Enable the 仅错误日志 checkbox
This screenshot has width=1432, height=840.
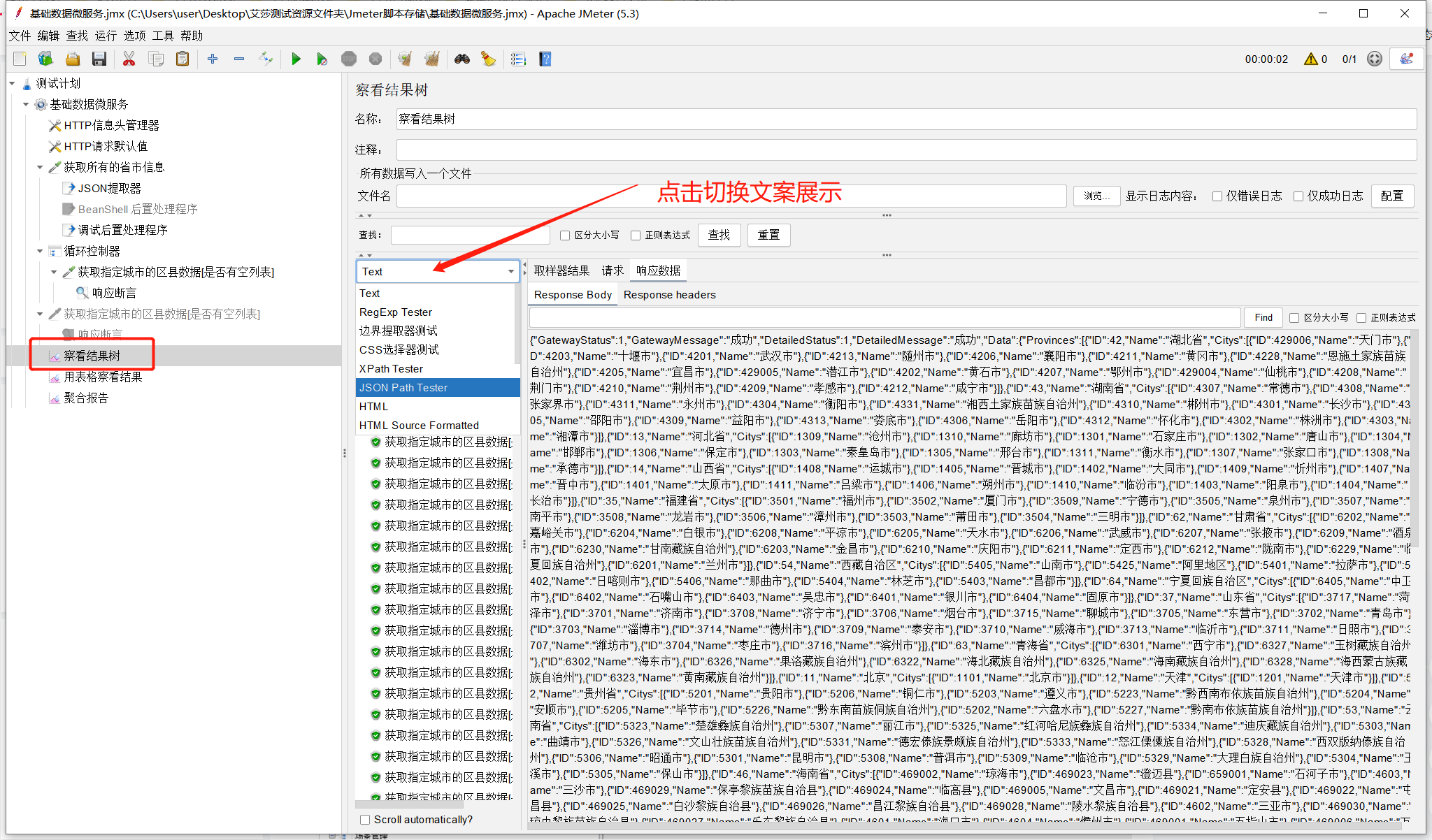pyautogui.click(x=1217, y=196)
